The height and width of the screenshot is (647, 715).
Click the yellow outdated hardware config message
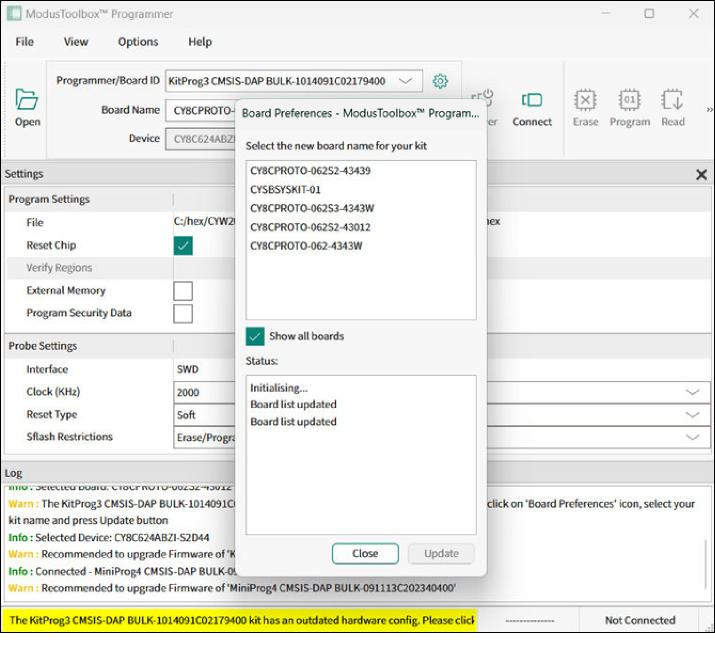pyautogui.click(x=241, y=621)
